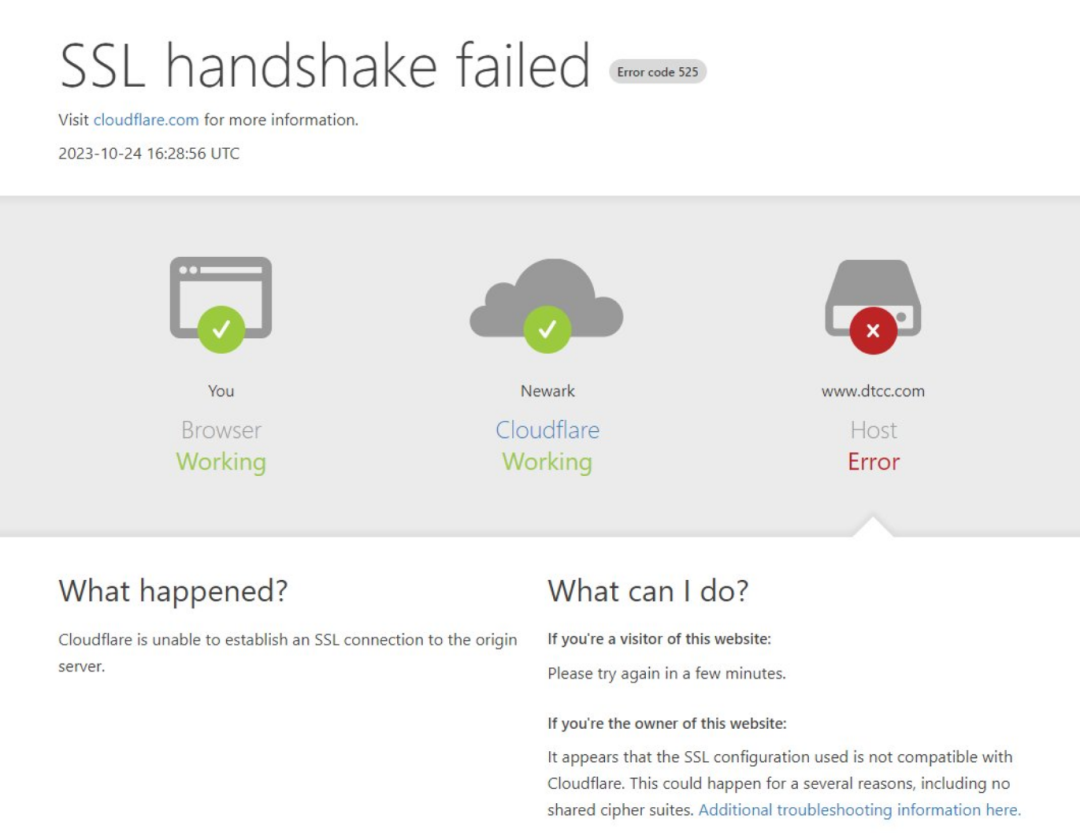This screenshot has height=833, width=1080.
Task: Click the green checkmark on the browser icon
Action: 221,329
